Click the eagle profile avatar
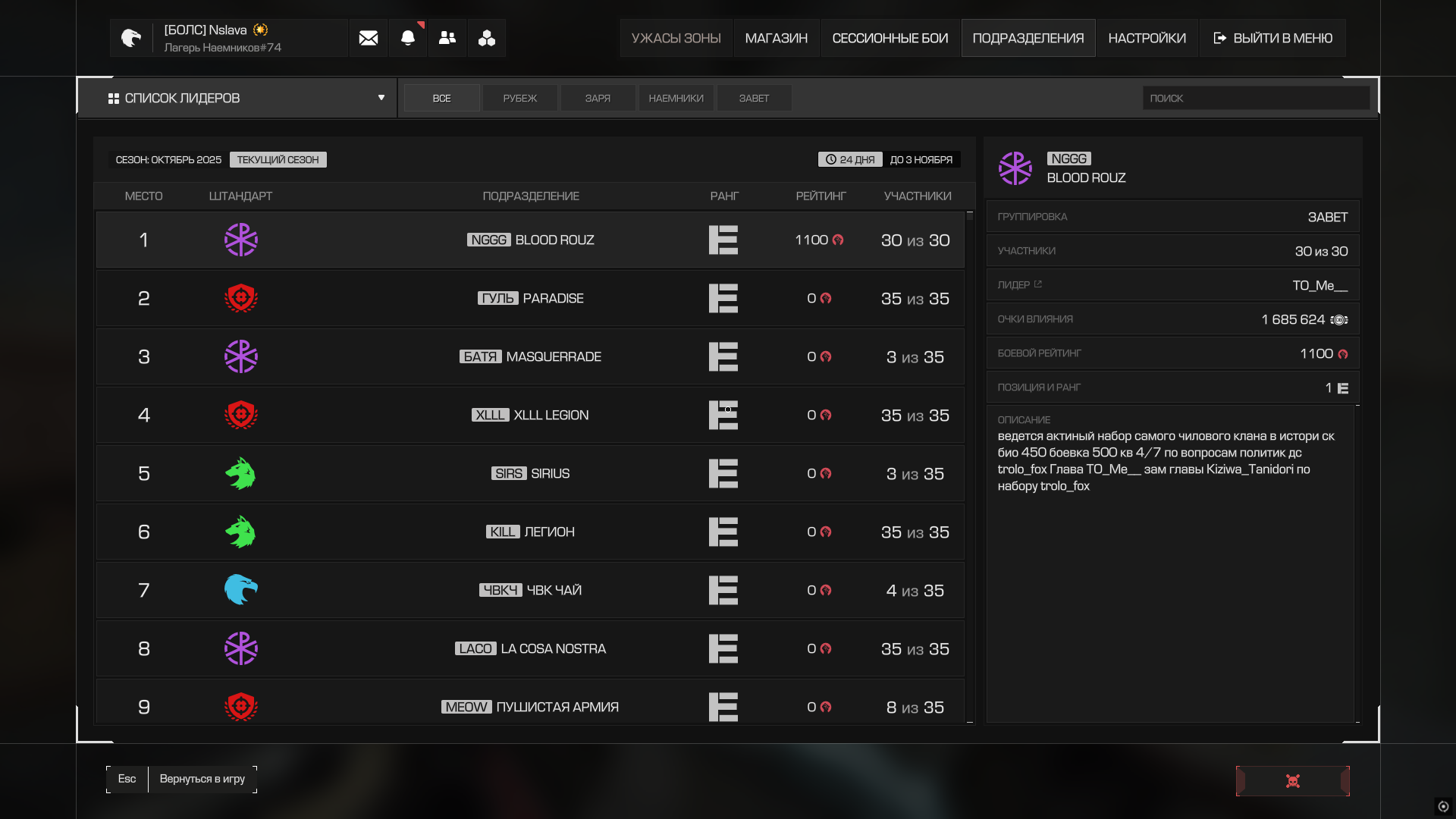1456x819 pixels. [131, 38]
